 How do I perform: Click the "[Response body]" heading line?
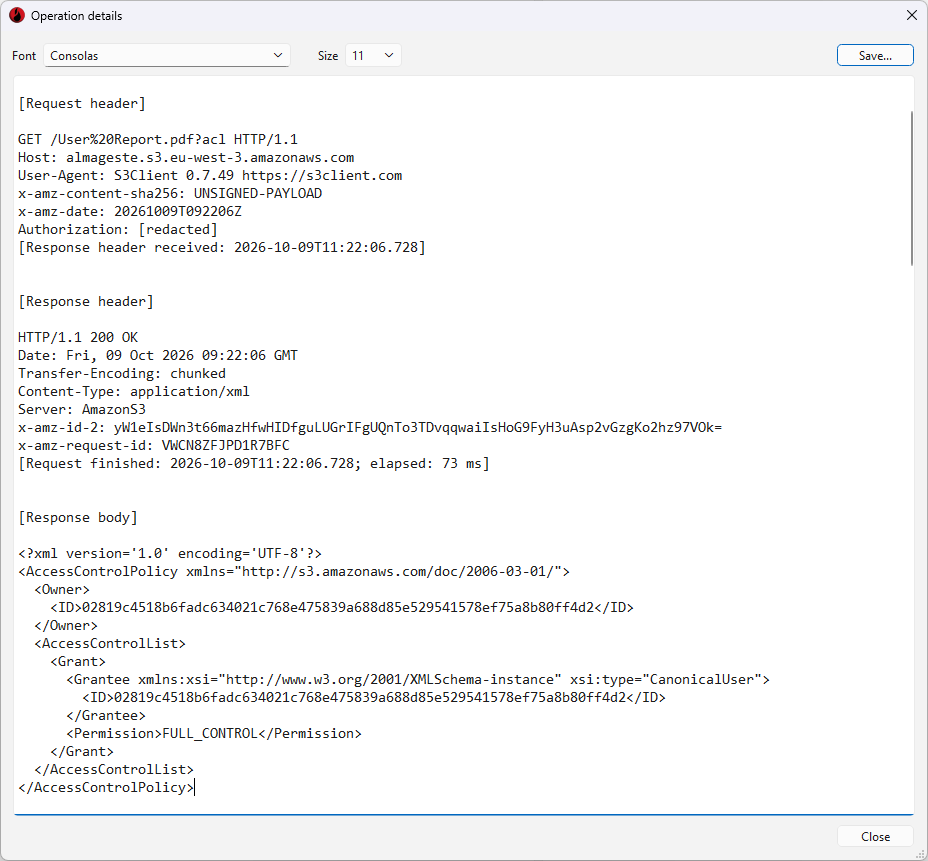(x=78, y=517)
